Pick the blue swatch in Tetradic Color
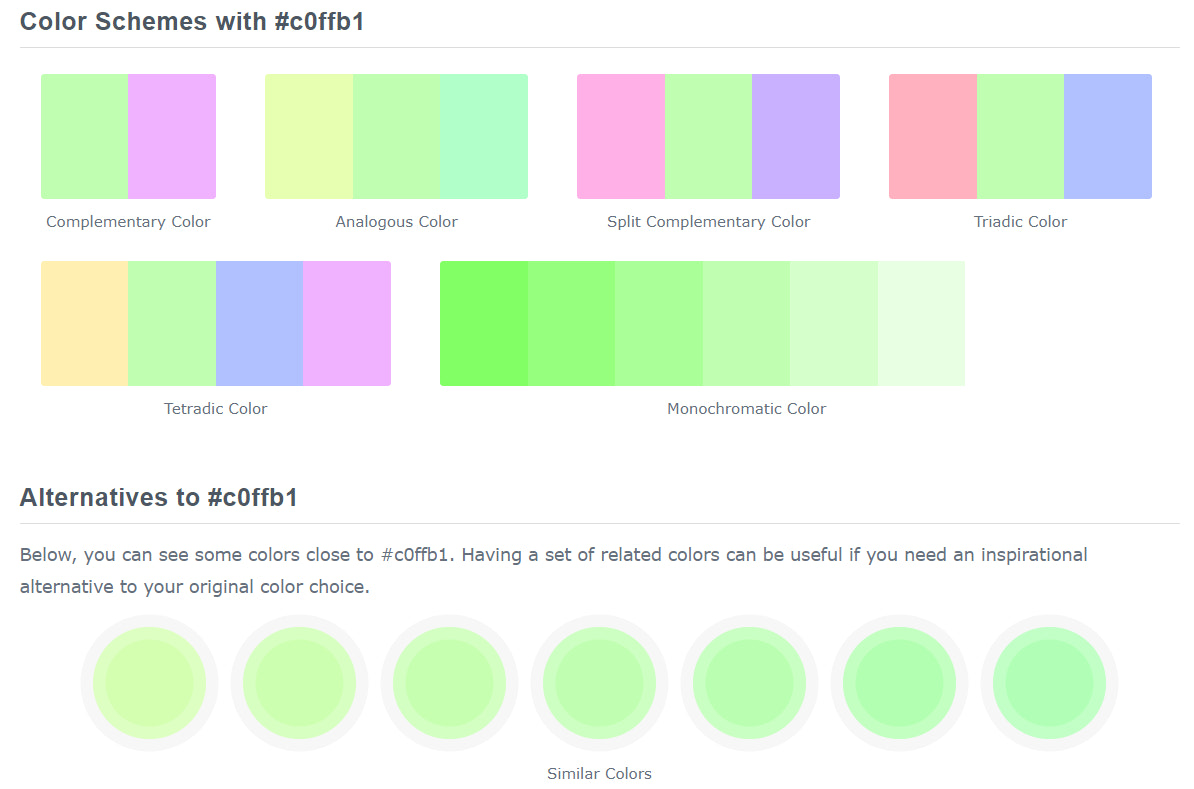 (259, 323)
